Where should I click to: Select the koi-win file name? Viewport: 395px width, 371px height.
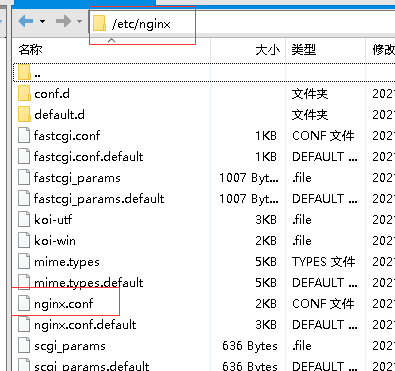coord(55,241)
